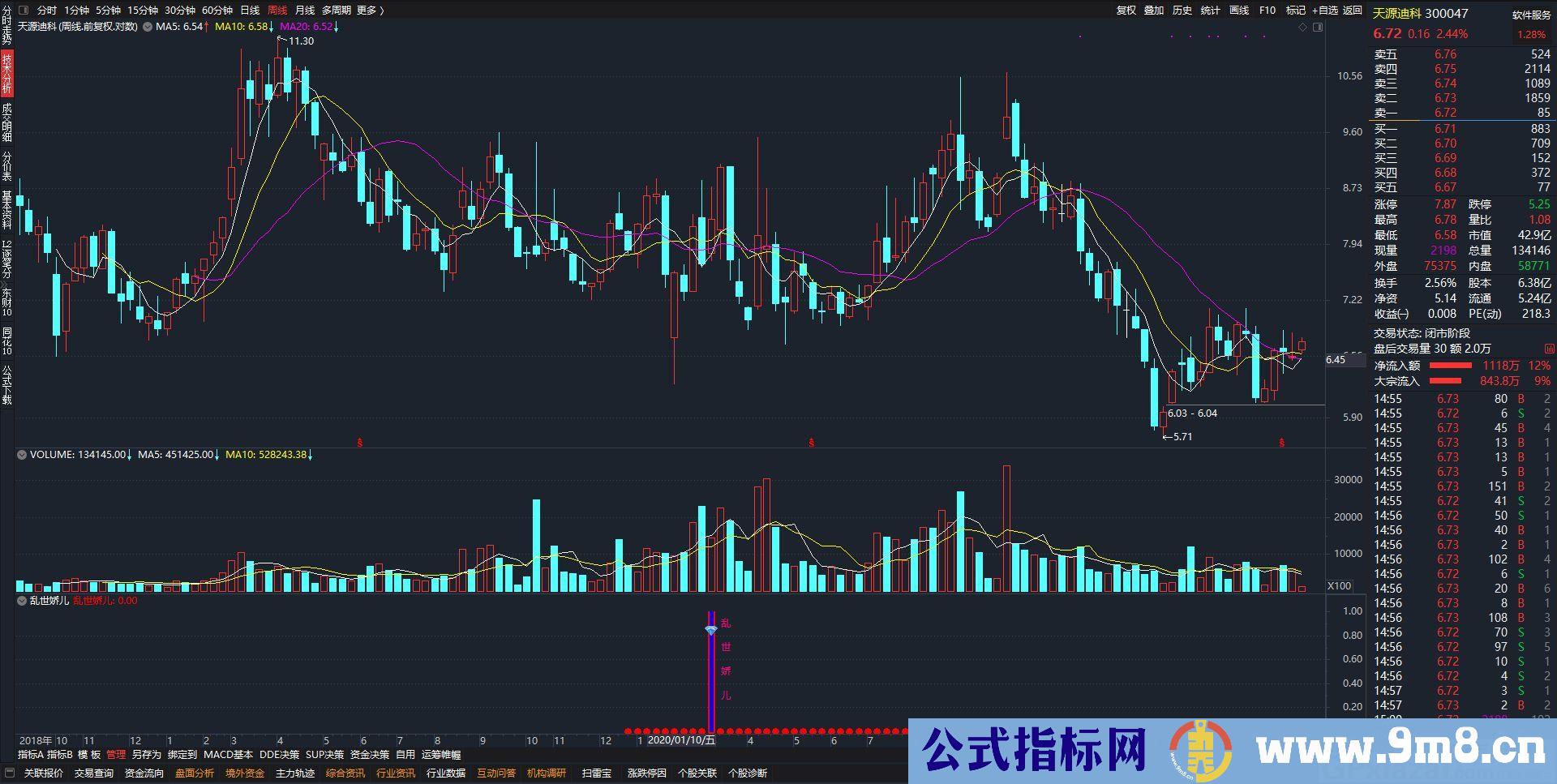Image resolution: width=1557 pixels, height=784 pixels.
Task: Select the 月线 monthly chart
Action: click(305, 10)
